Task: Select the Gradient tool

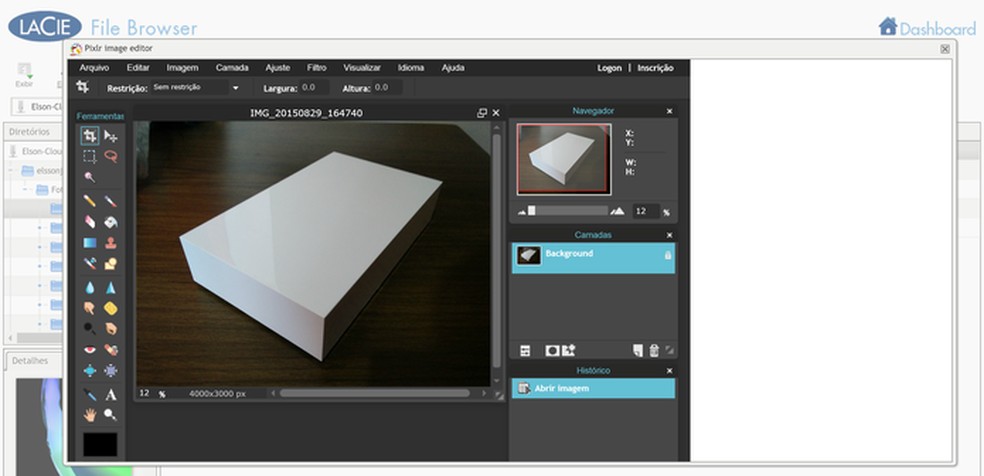Action: click(x=90, y=243)
